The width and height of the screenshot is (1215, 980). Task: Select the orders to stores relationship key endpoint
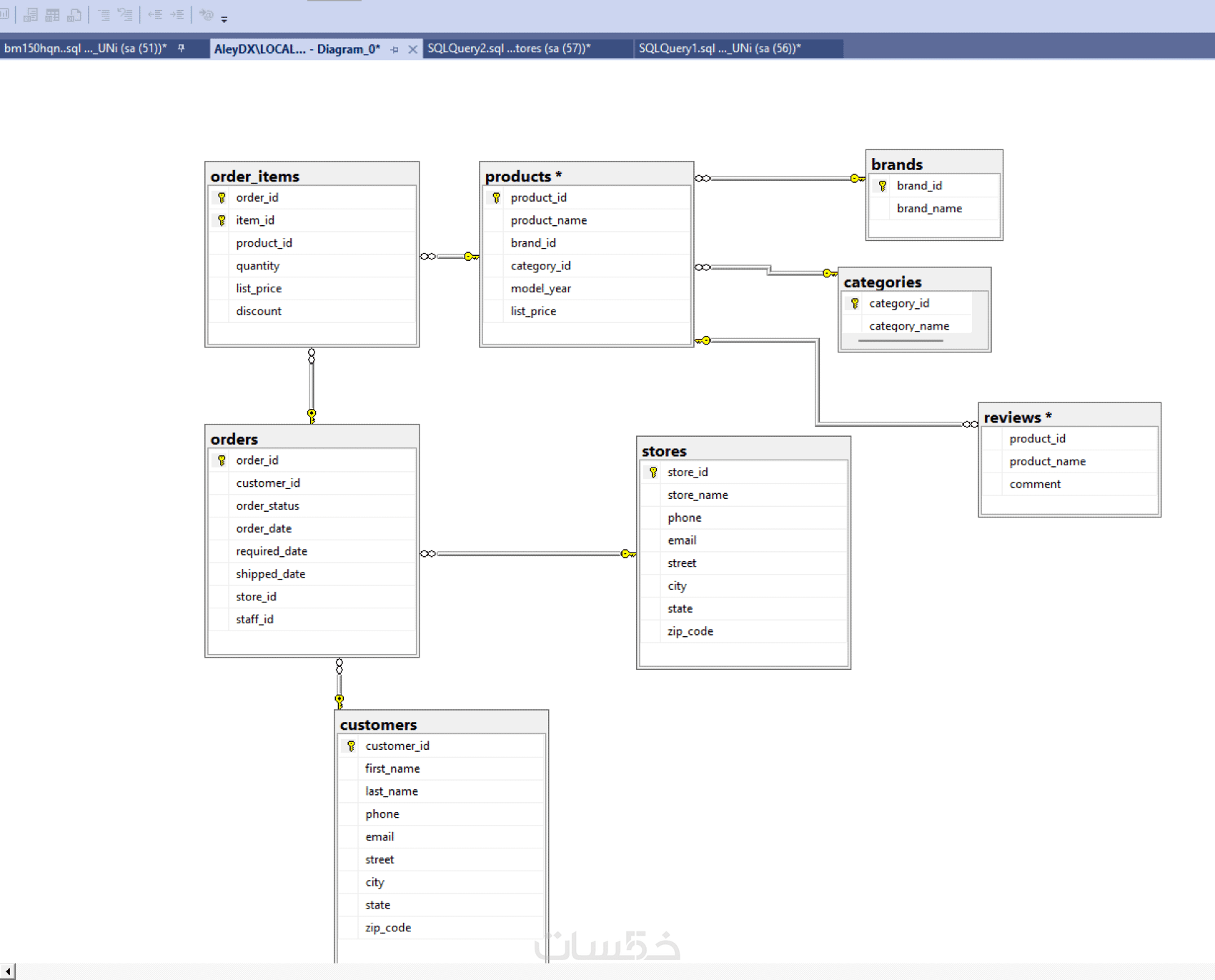pyautogui.click(x=628, y=554)
